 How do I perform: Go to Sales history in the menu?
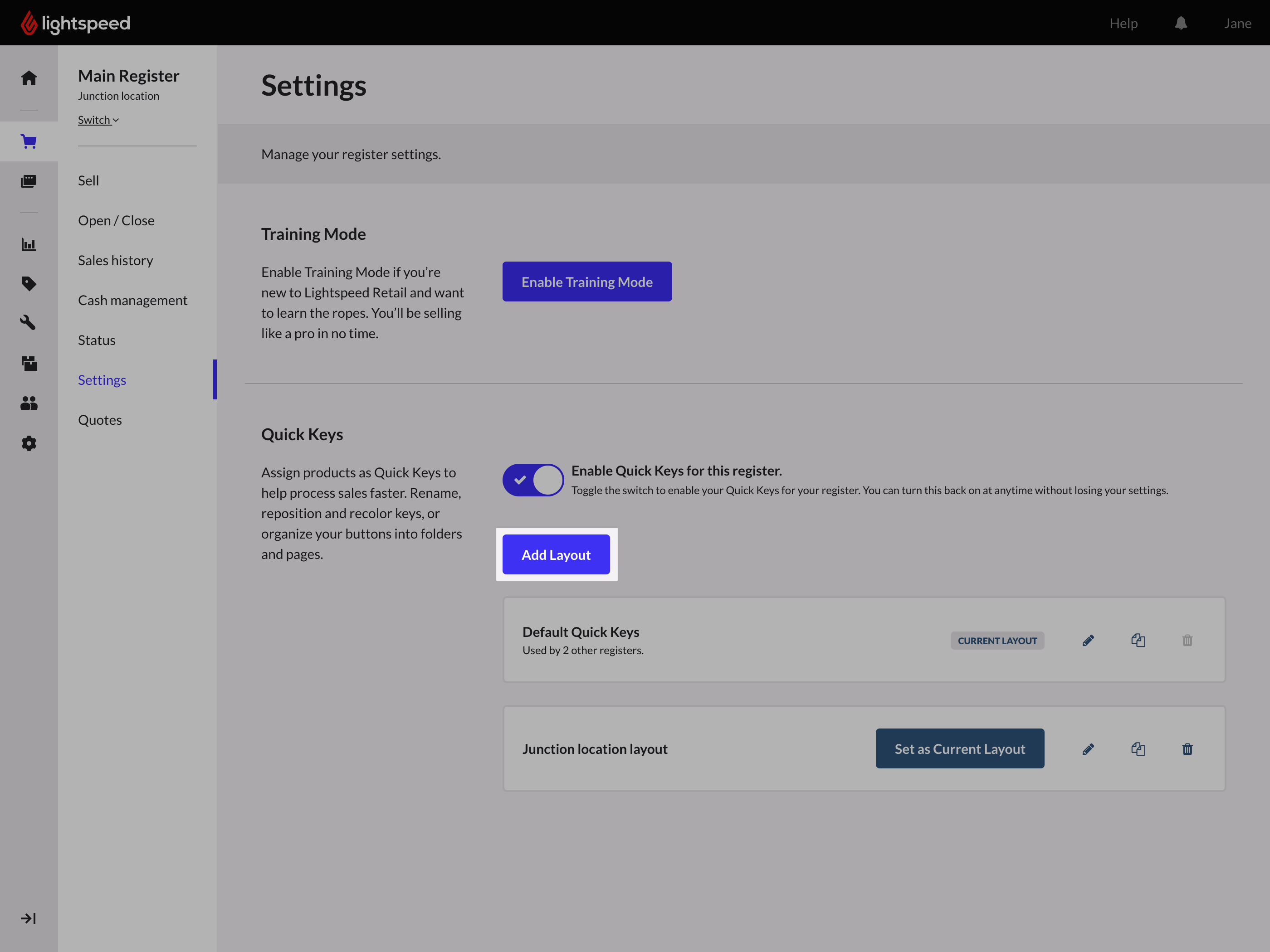pyautogui.click(x=115, y=261)
